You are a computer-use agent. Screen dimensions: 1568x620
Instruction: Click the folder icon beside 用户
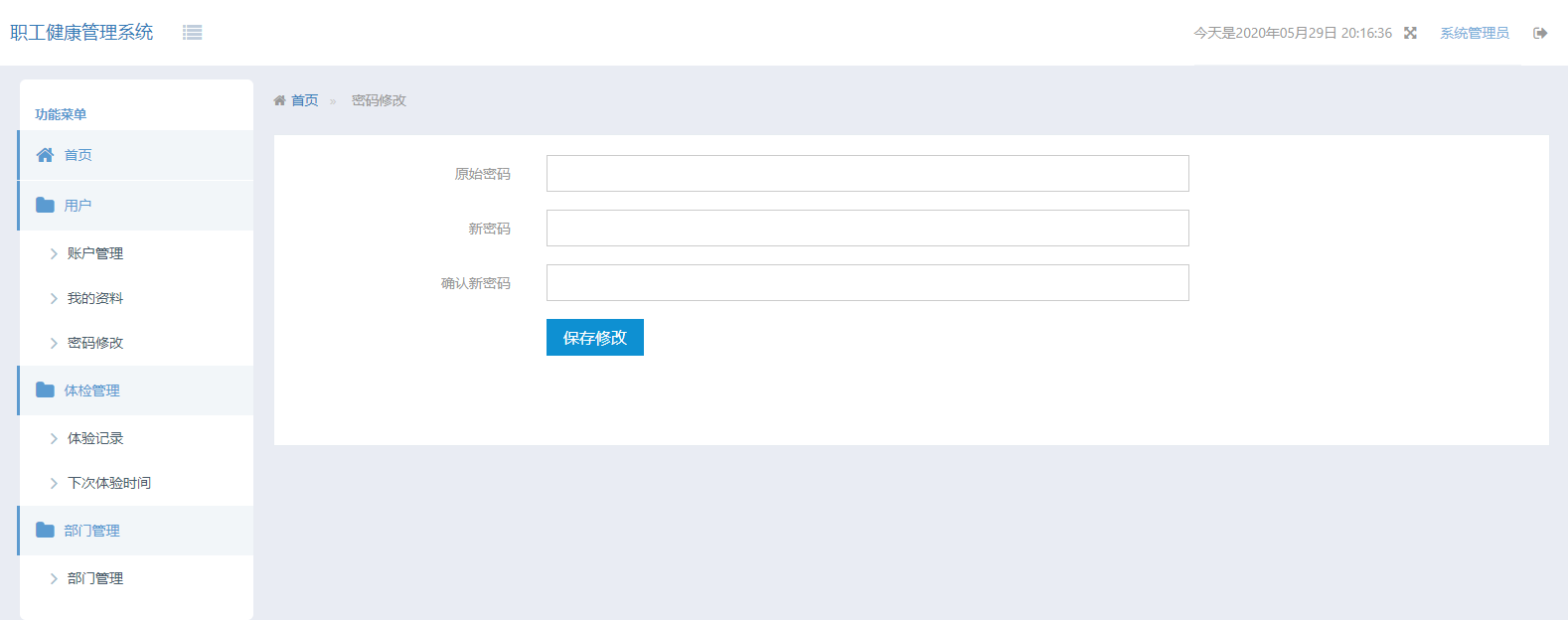click(45, 205)
